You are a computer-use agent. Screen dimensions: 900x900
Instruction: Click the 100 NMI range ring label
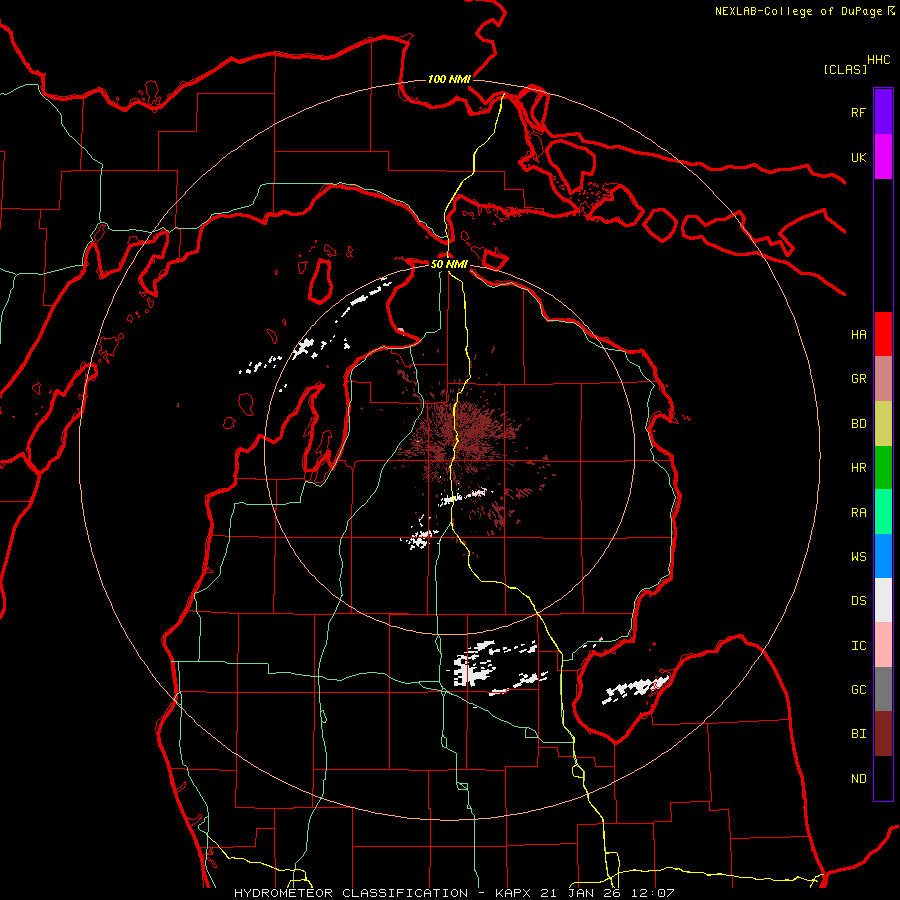point(449,79)
